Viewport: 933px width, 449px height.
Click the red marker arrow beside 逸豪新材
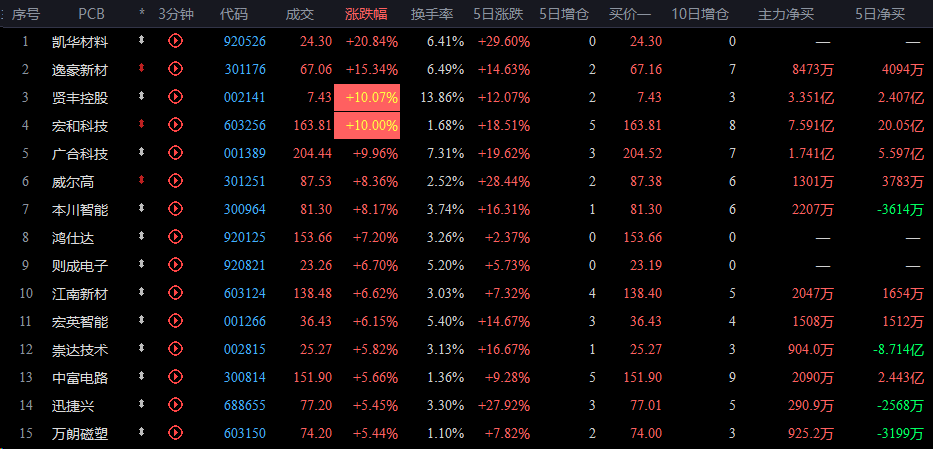coord(141,68)
